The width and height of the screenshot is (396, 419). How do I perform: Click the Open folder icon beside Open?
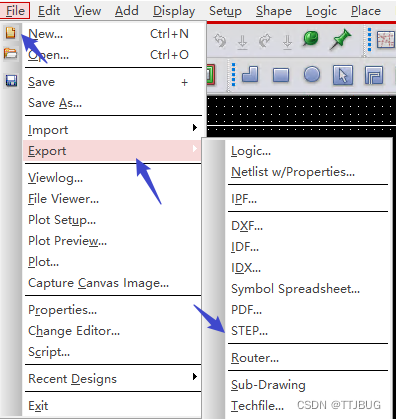(11, 53)
